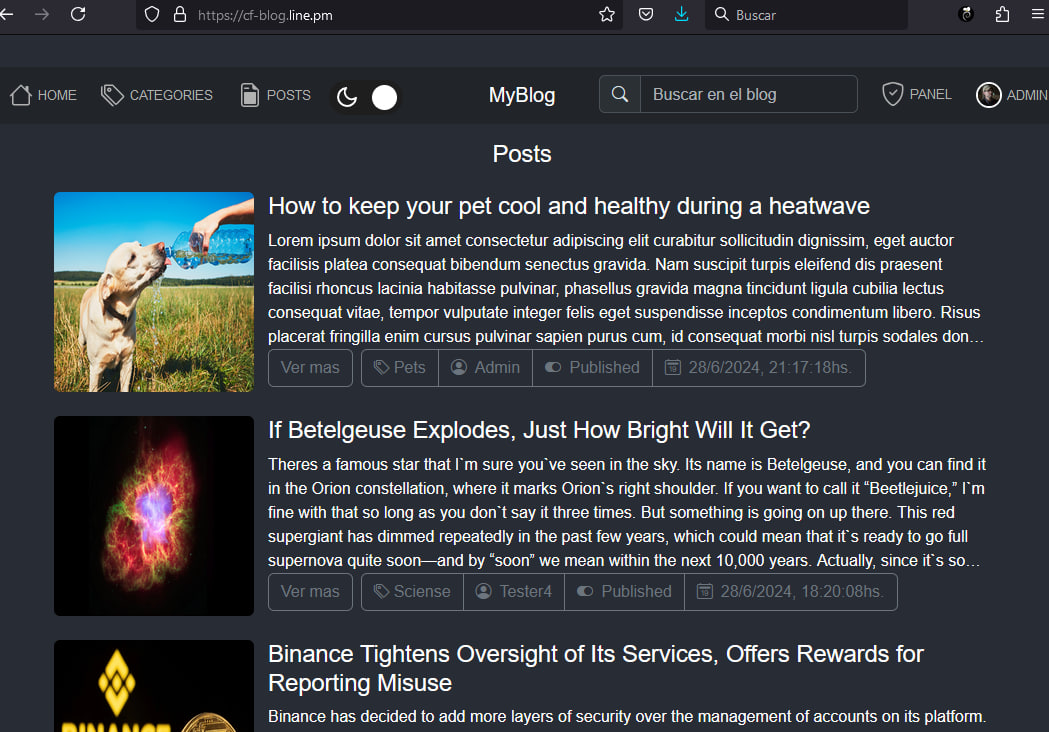Screen dimensions: 1049x732
Task: Click the Tester4 author badge
Action: (x=514, y=591)
